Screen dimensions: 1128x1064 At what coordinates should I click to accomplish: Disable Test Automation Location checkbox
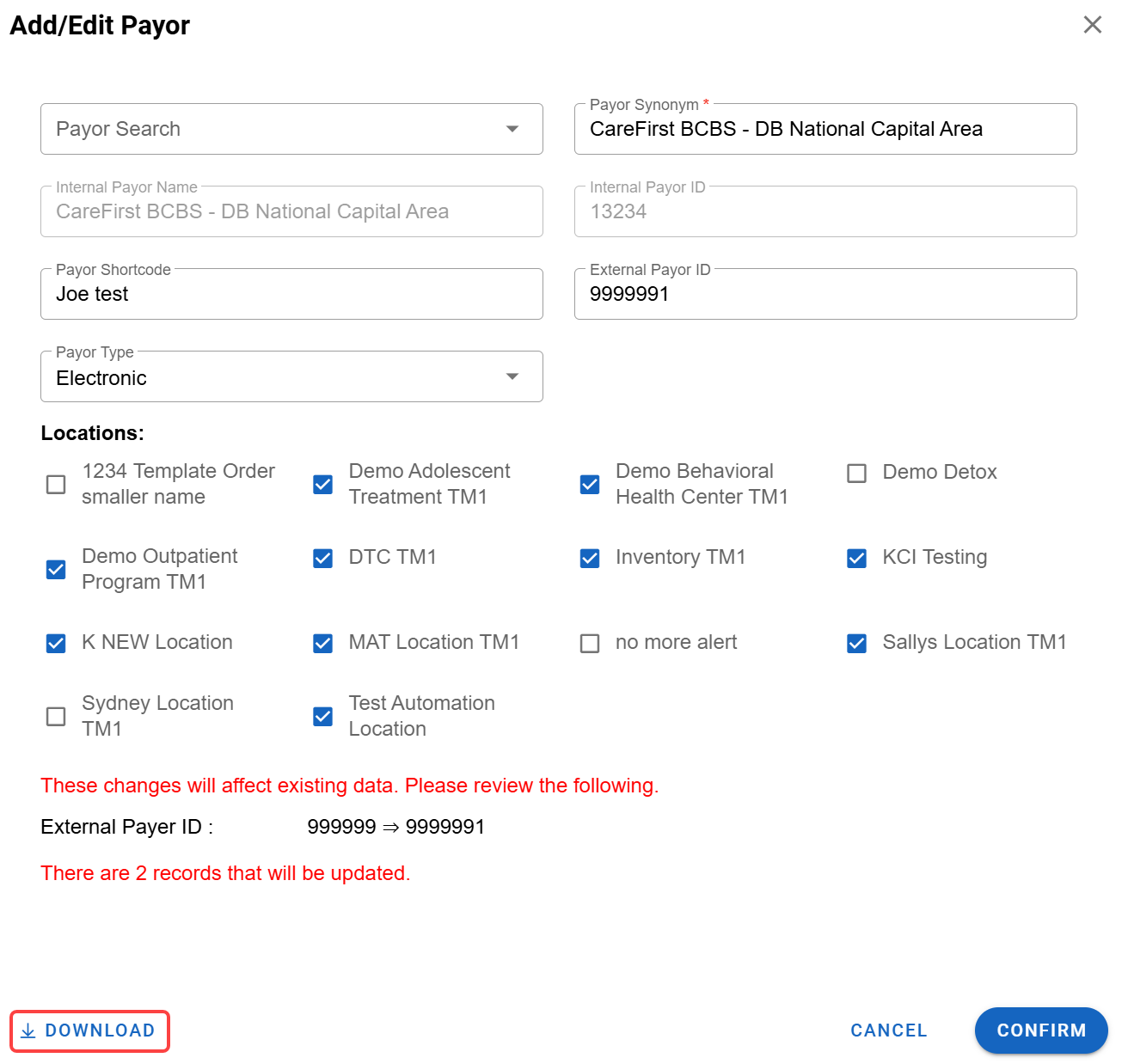tap(323, 716)
